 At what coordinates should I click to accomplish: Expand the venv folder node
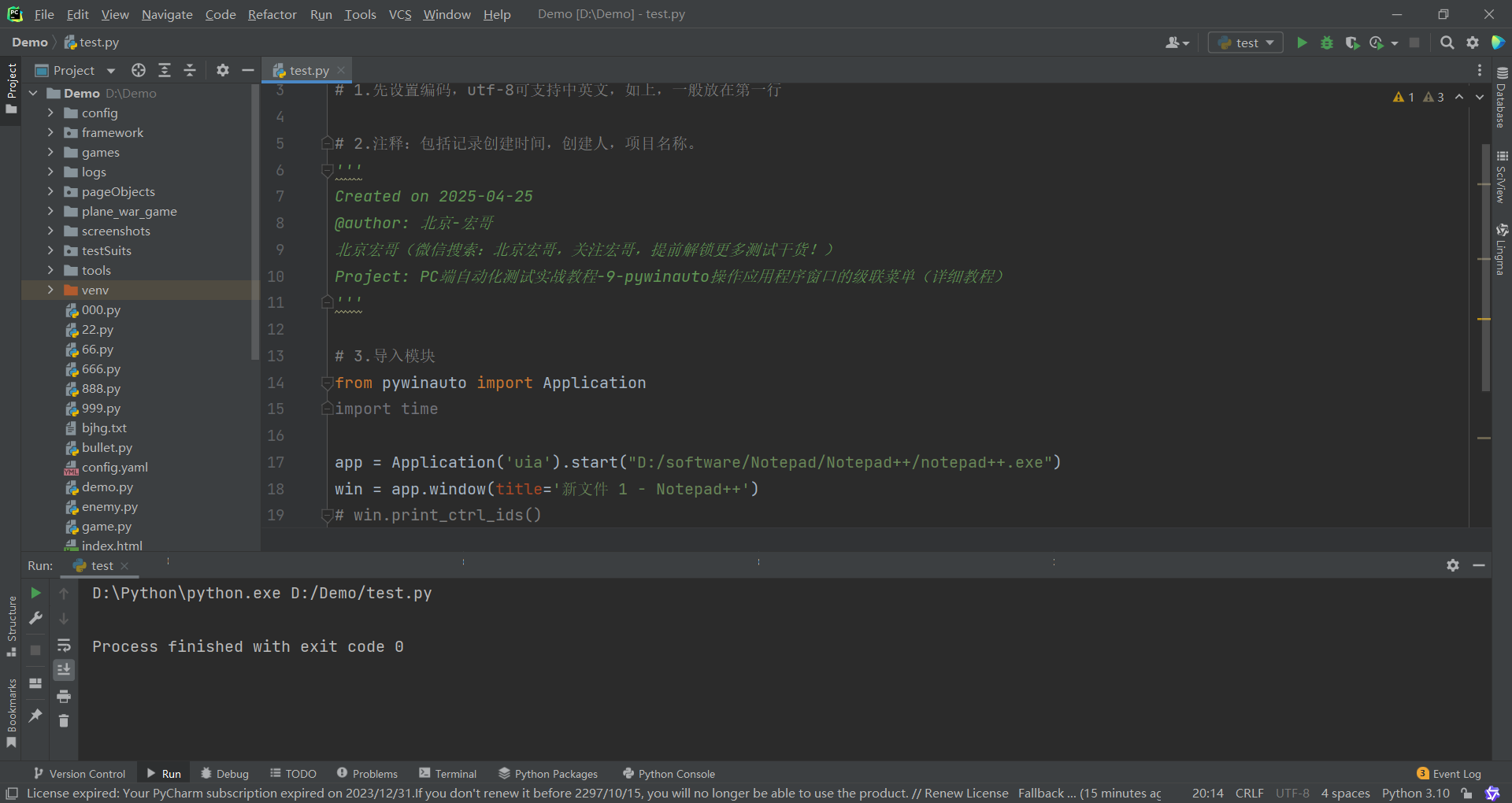coord(50,290)
